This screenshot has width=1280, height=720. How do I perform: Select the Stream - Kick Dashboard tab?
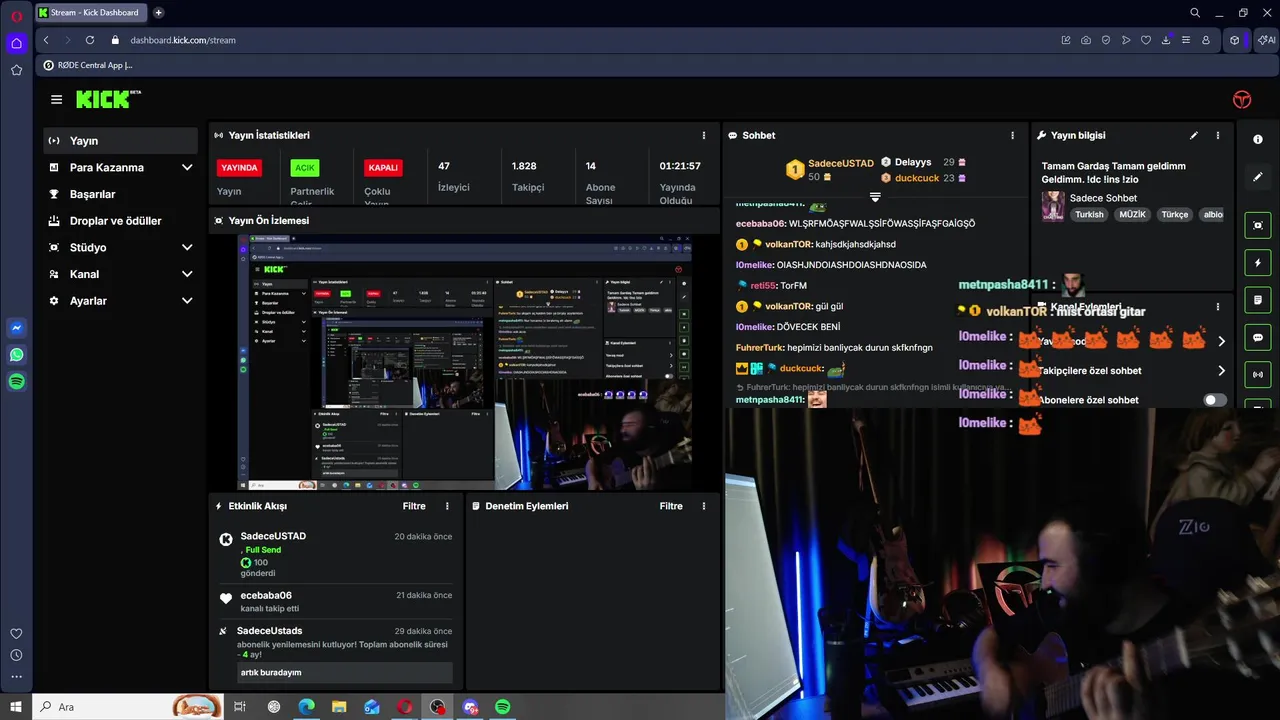point(90,13)
